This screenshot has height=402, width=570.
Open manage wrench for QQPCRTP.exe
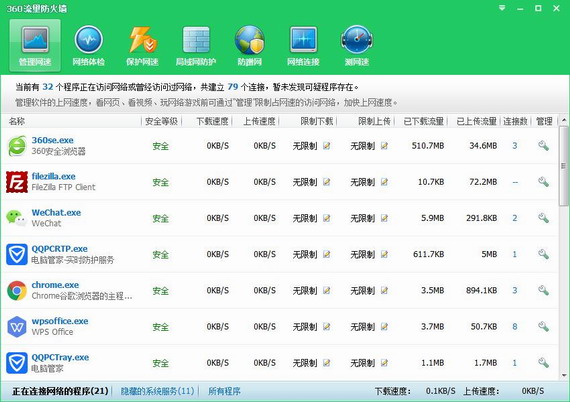click(543, 254)
